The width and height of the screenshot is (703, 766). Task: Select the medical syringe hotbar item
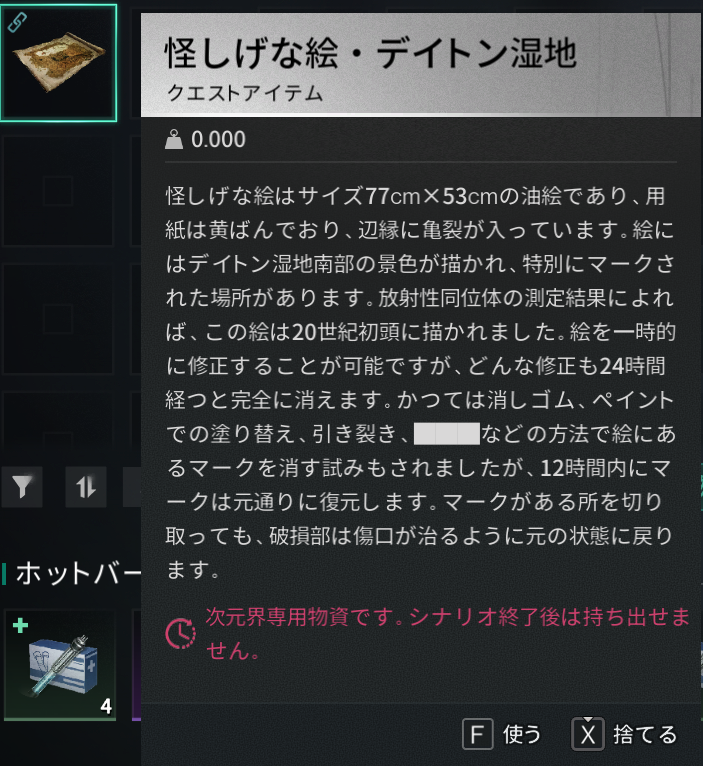pos(60,665)
